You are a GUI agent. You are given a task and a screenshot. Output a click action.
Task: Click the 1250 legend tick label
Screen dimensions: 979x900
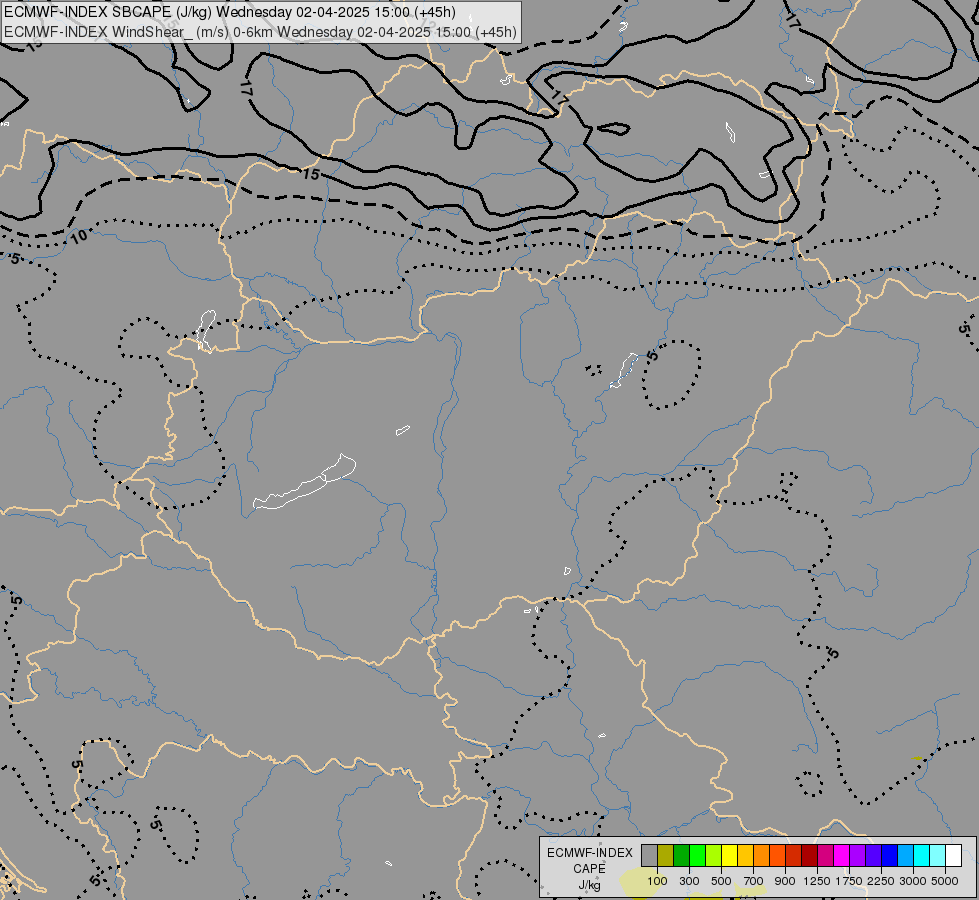tap(817, 881)
